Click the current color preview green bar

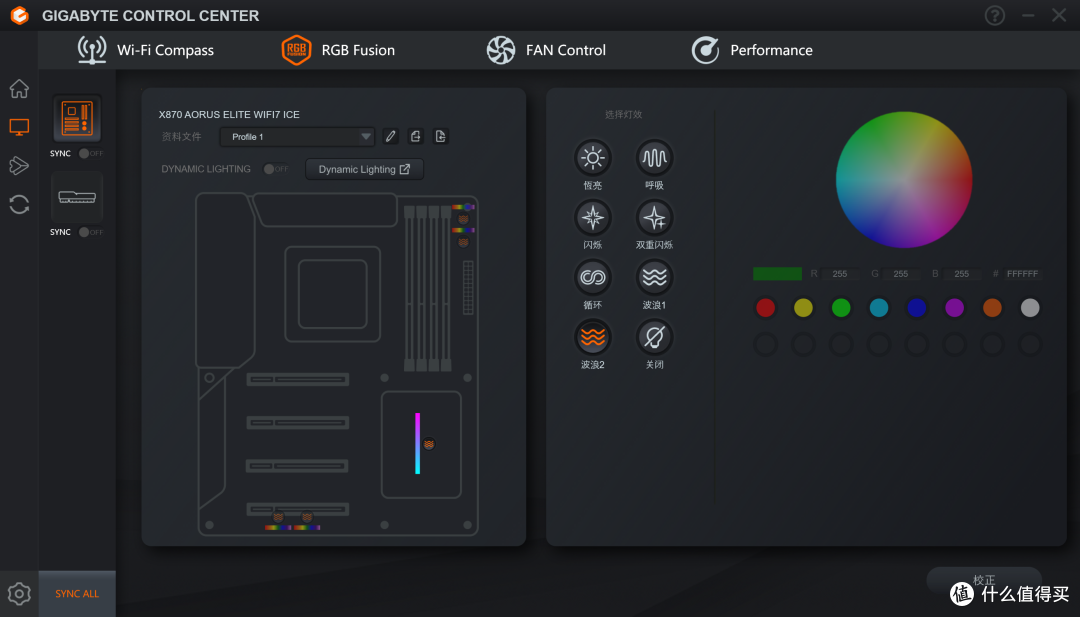coord(778,274)
